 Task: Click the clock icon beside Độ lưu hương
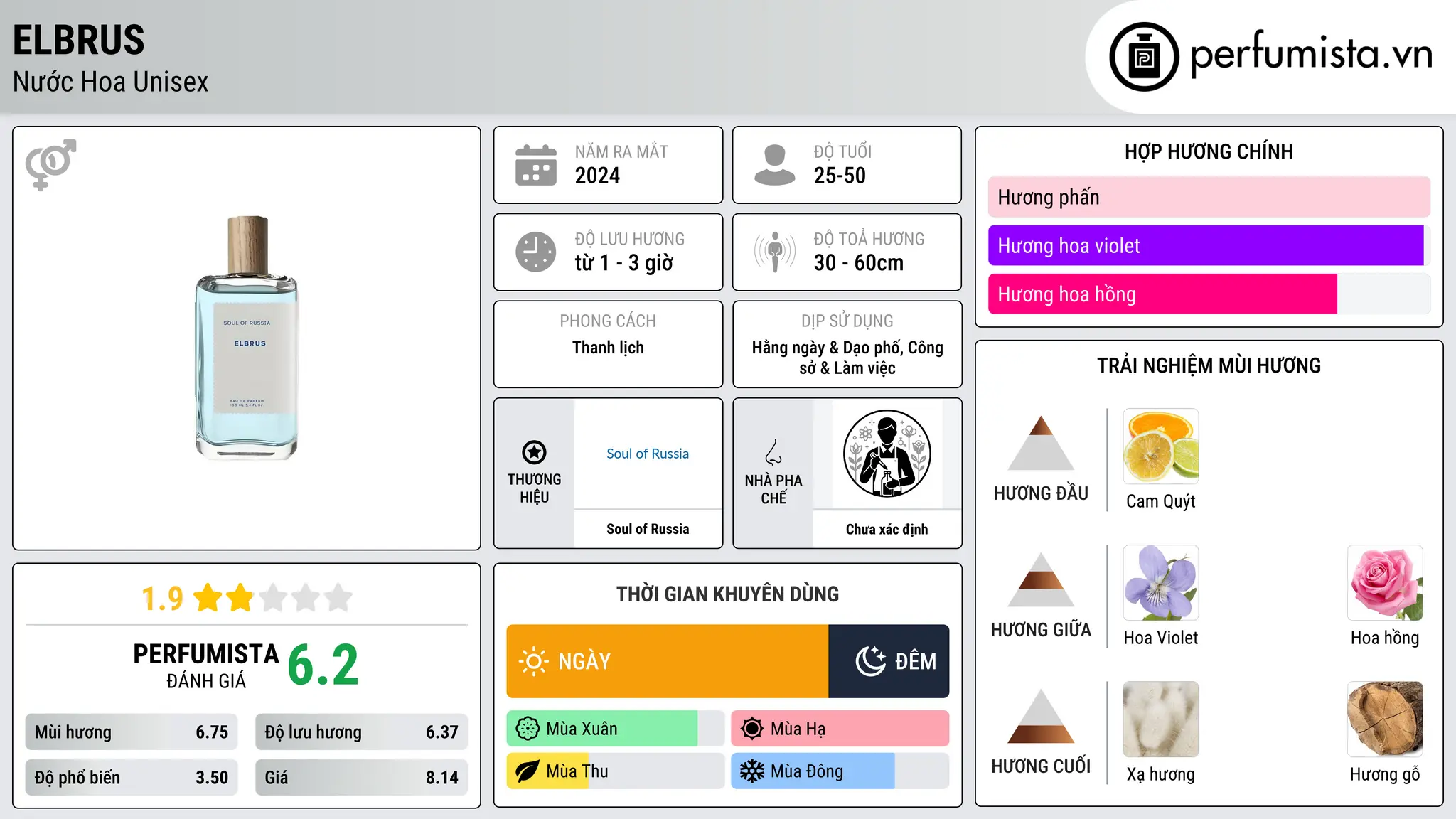tap(535, 252)
